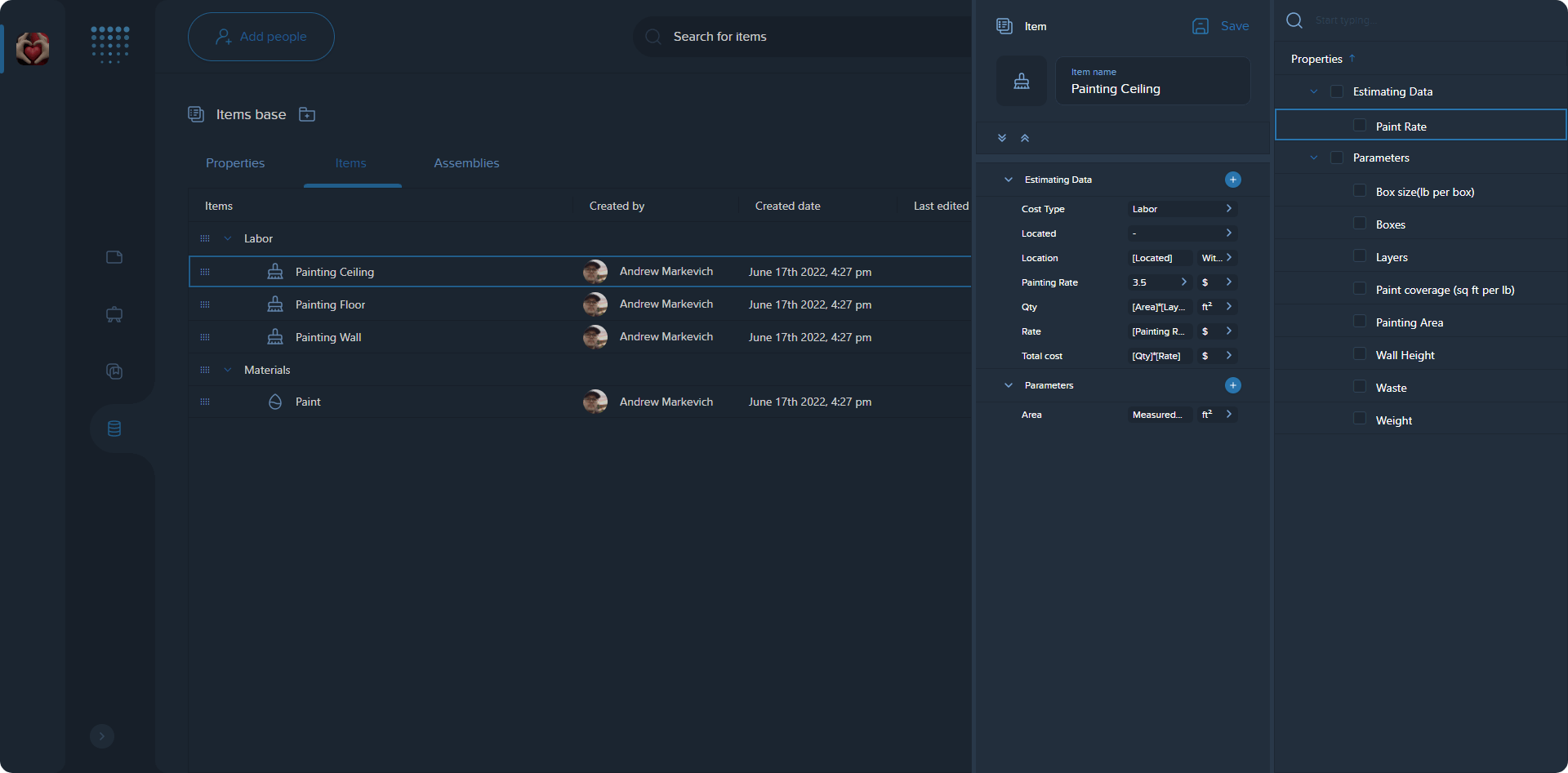Click the brush icon of Painting Ceiling row
The width and height of the screenshot is (1568, 773).
point(275,272)
